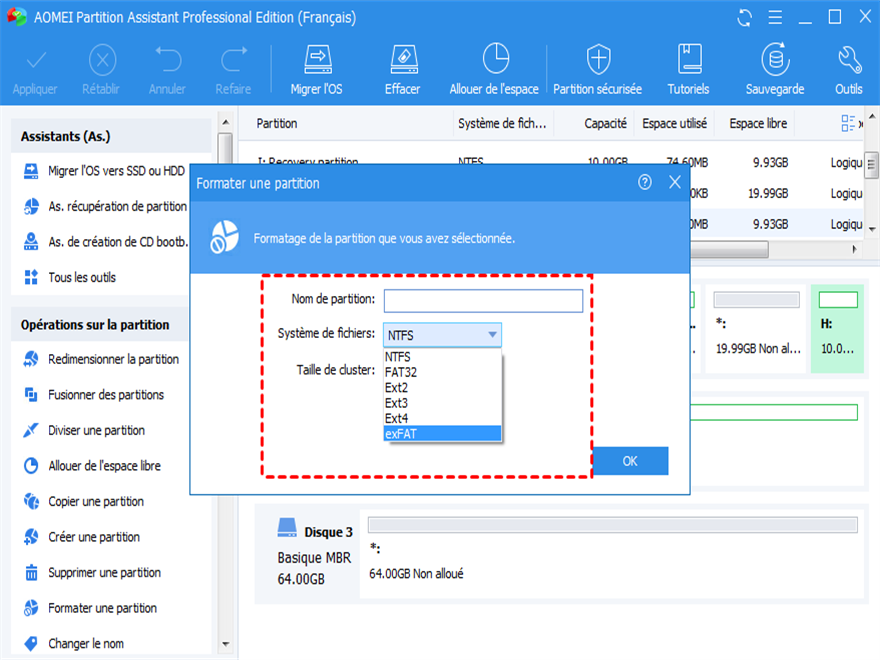Choose Diviser une partition operation
Viewport: 880px width, 660px height.
84,430
